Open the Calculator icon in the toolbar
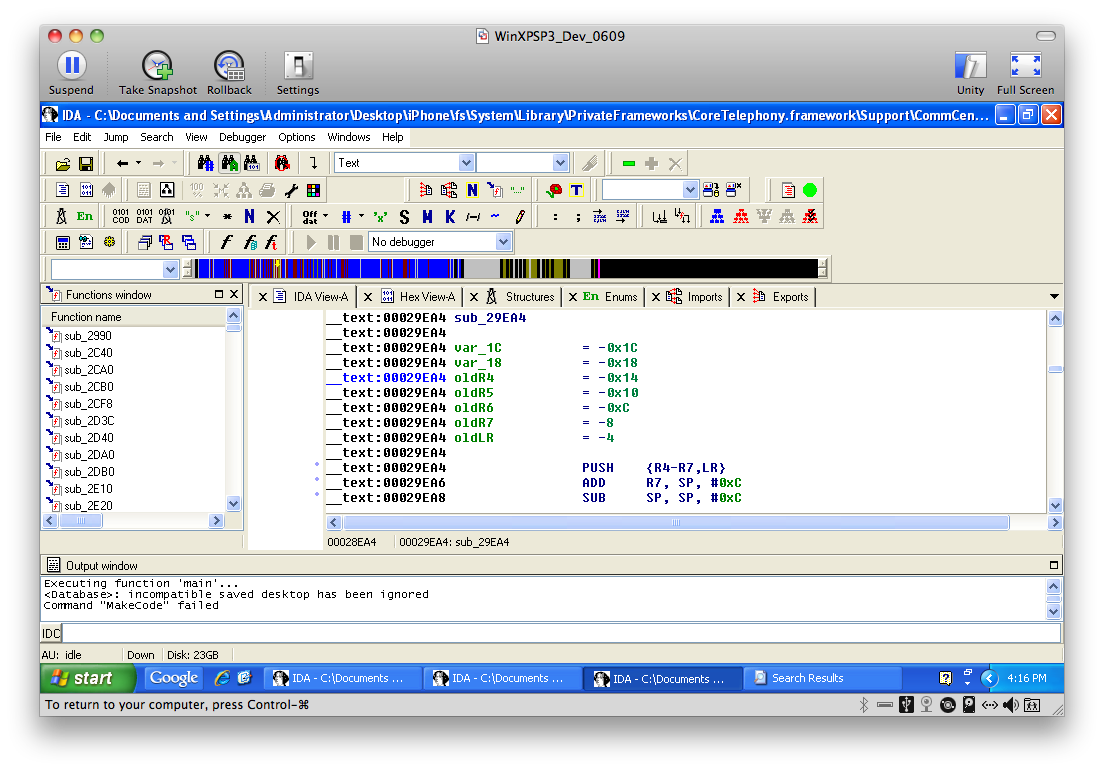Image resolution: width=1104 pixels, height=771 pixels. (62, 242)
